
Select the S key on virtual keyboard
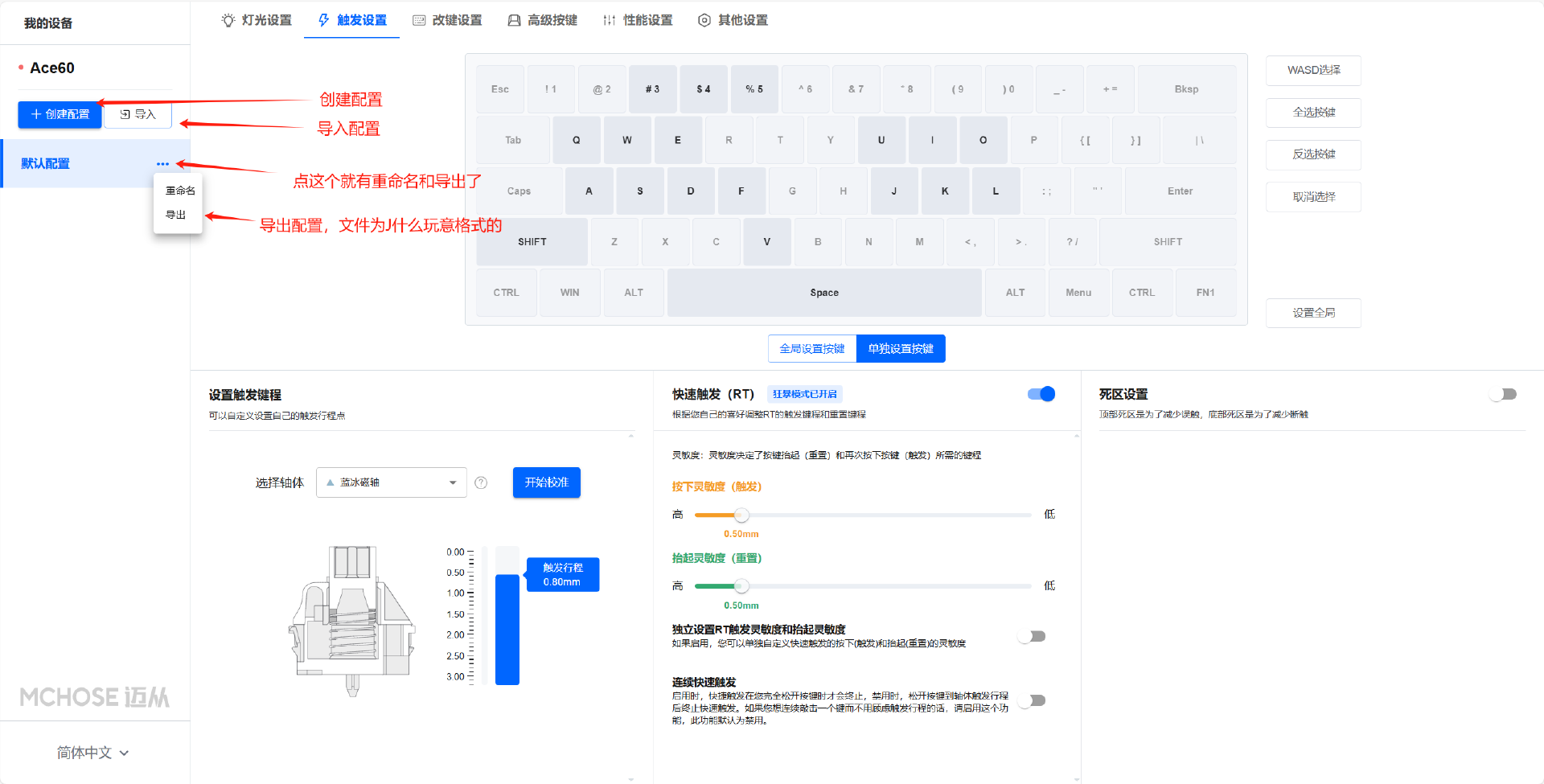(640, 191)
